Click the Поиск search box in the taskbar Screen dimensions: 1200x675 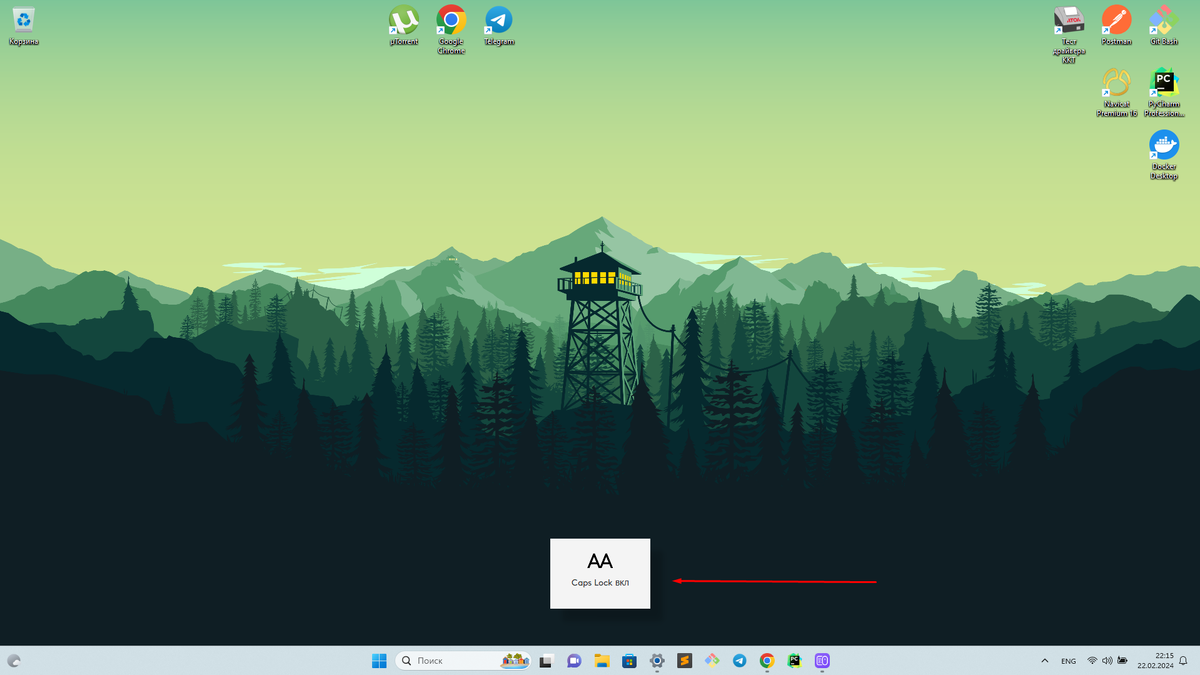[463, 661]
